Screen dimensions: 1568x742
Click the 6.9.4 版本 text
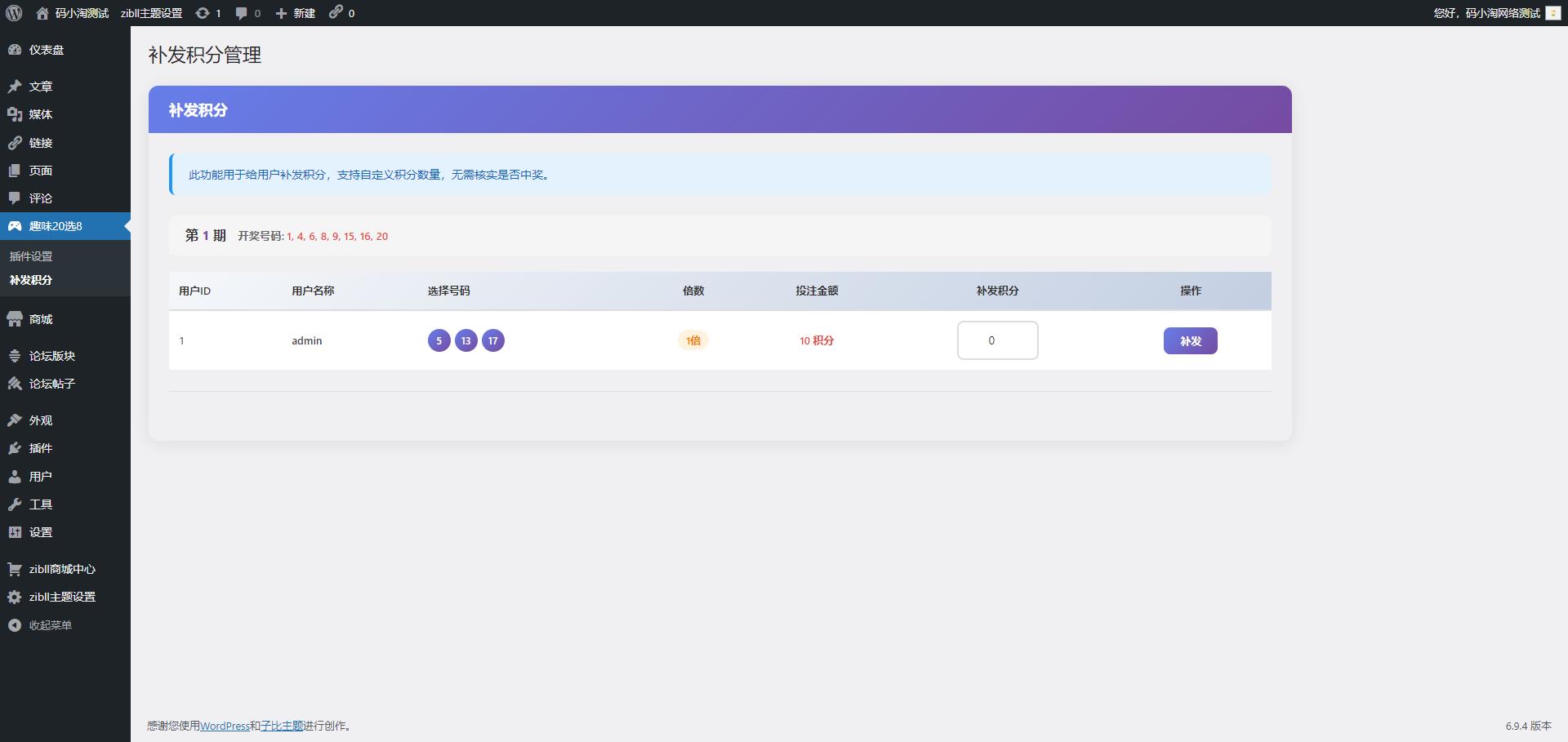(1529, 726)
